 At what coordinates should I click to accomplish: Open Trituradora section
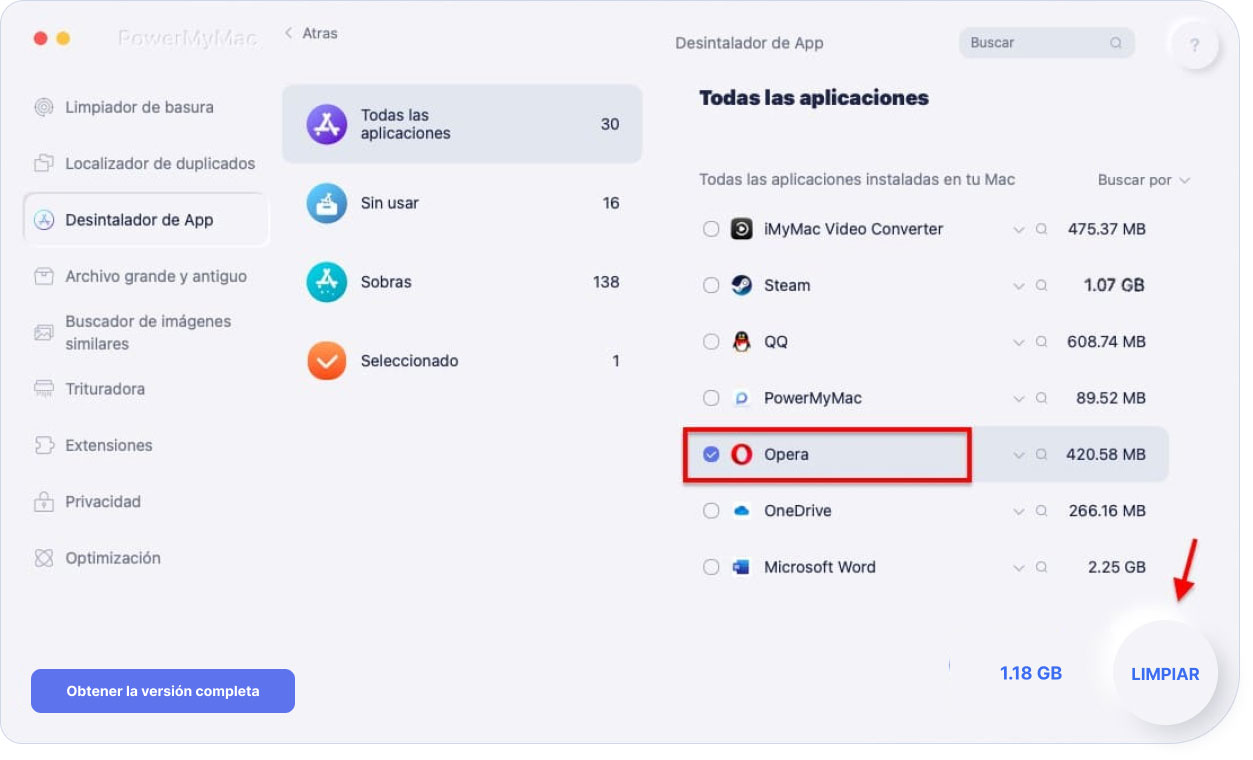pyautogui.click(x=105, y=388)
